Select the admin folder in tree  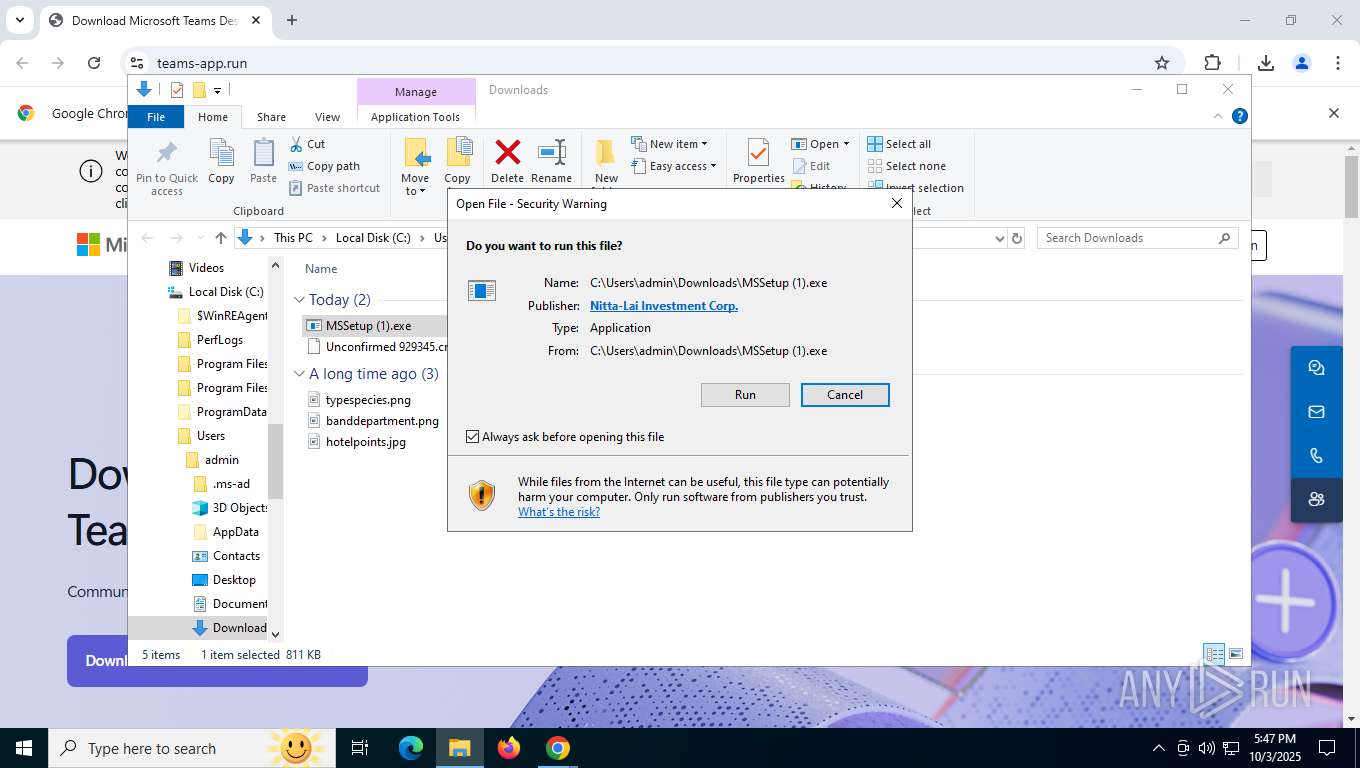pyautogui.click(x=222, y=460)
